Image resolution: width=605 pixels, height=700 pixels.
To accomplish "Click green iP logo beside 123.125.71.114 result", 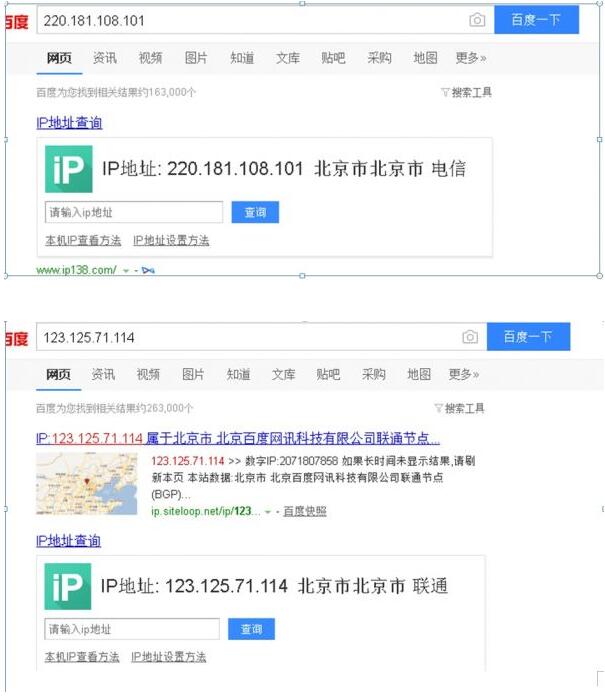I will (x=68, y=586).
